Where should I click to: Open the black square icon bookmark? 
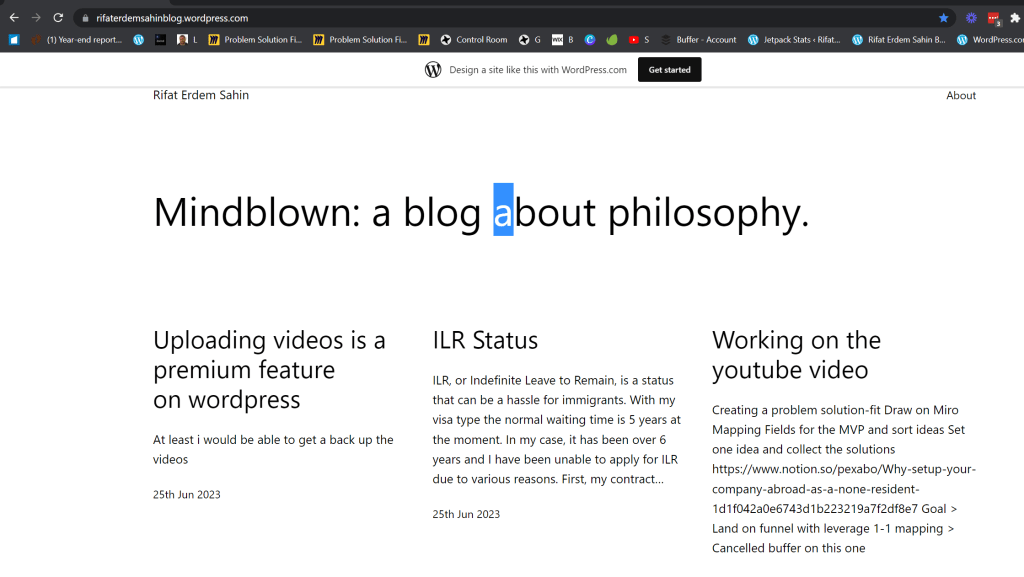click(161, 40)
